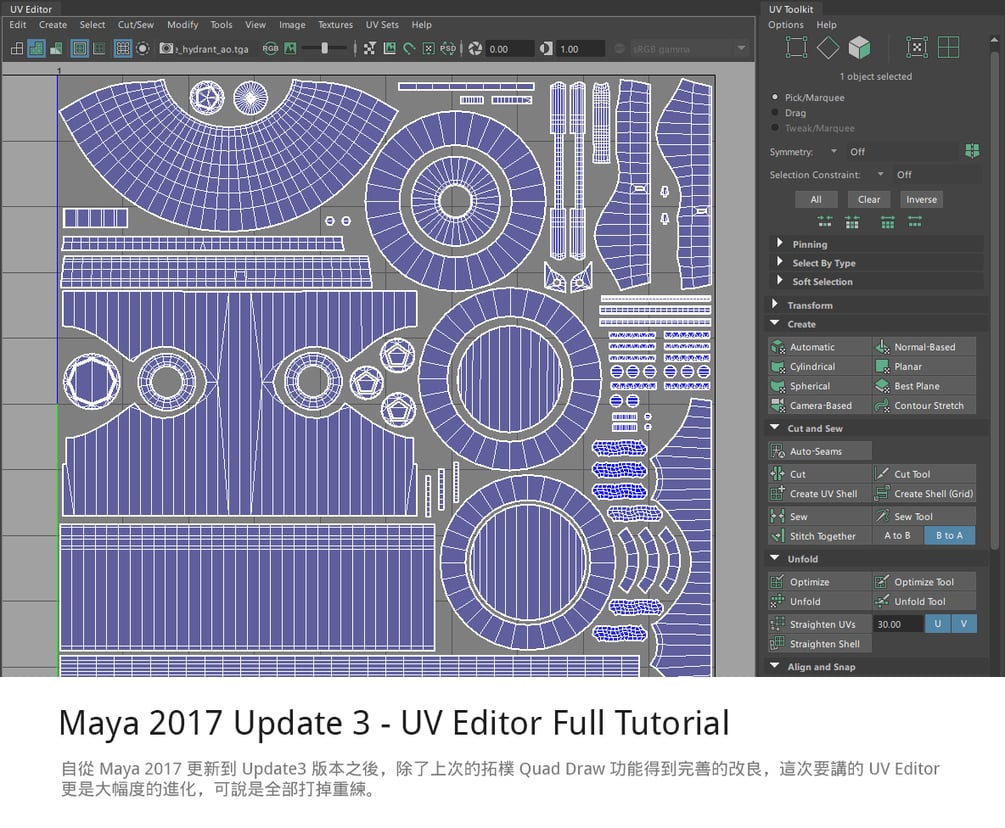This screenshot has width=1005, height=828.
Task: Click the Contour Stretch icon
Action: [x=882, y=405]
